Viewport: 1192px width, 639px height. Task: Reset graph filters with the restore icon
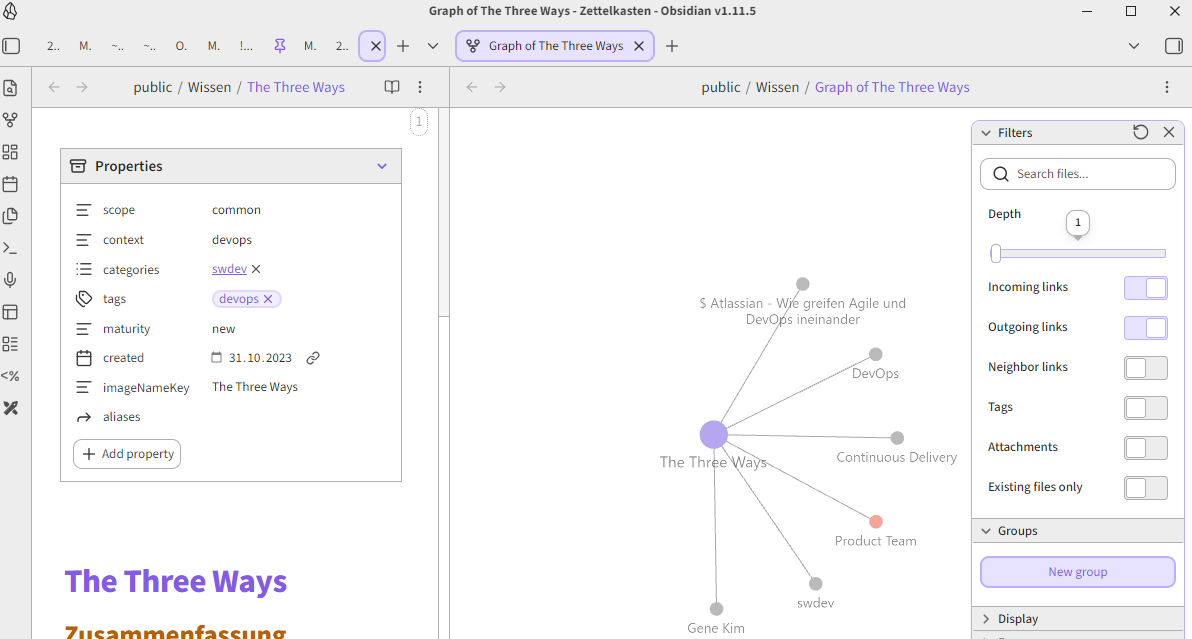pos(1141,132)
